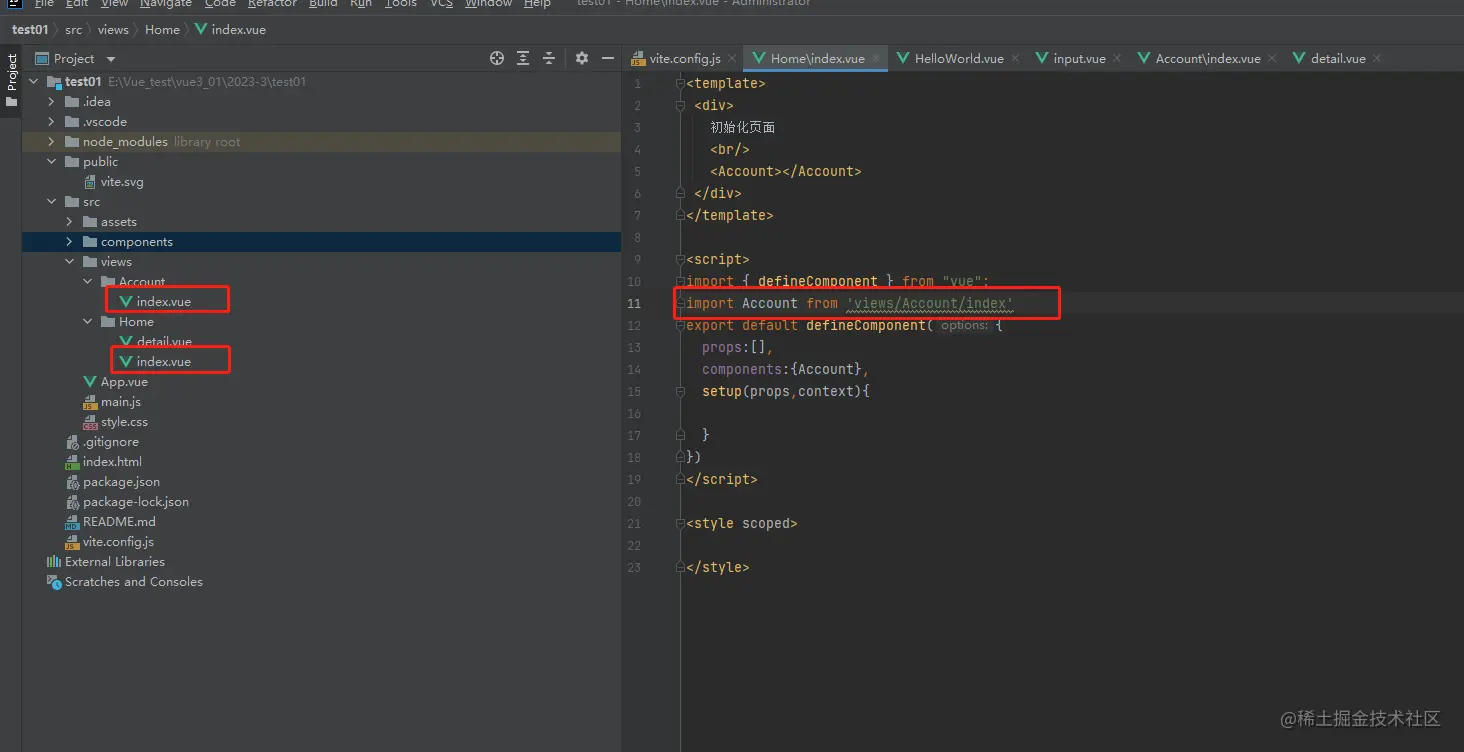Click the 'views/Account/index' import path string
Image resolution: width=1464 pixels, height=752 pixels.
pyautogui.click(x=930, y=303)
